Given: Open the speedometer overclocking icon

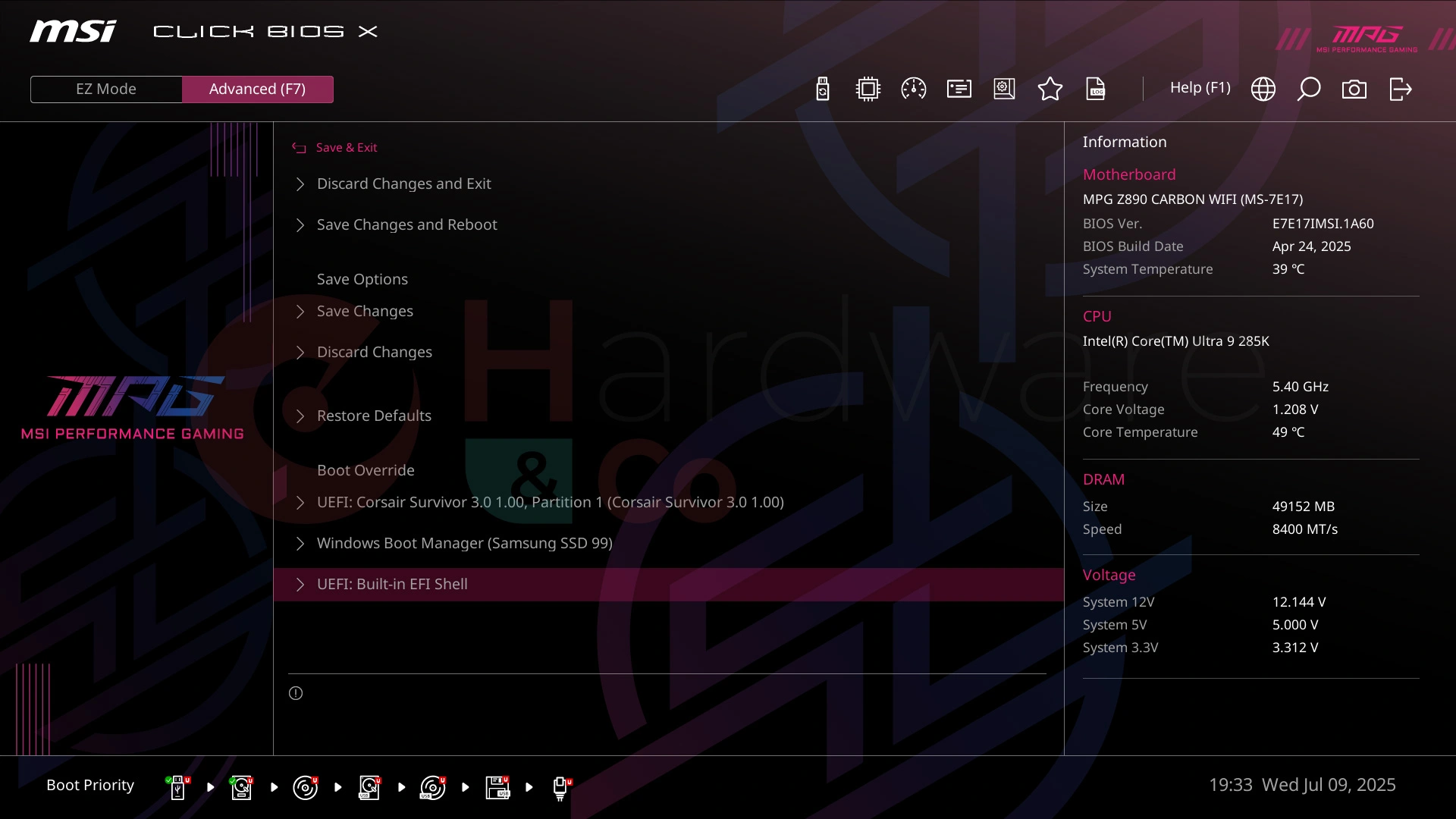Looking at the screenshot, I should coord(913,89).
